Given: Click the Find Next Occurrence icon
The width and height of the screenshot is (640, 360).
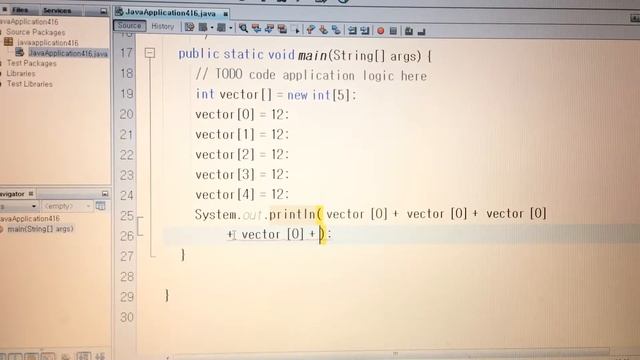Looking at the screenshot, I should [269, 29].
